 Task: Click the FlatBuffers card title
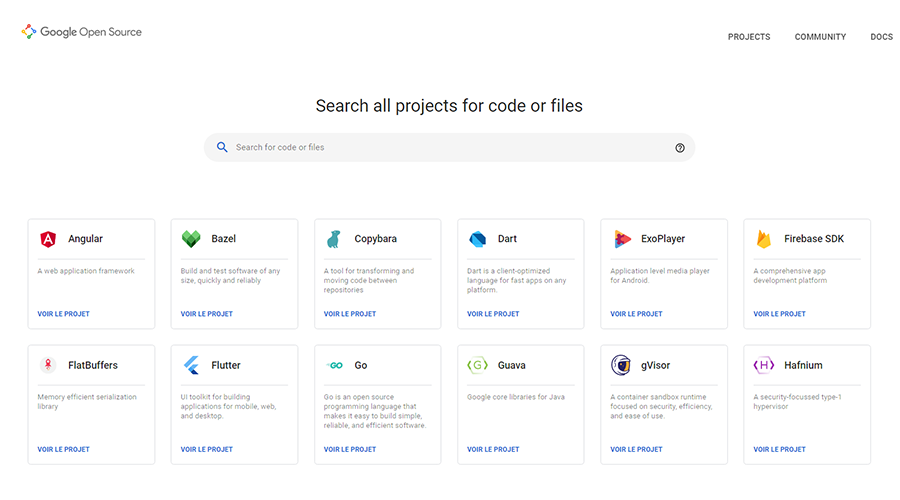[93, 365]
